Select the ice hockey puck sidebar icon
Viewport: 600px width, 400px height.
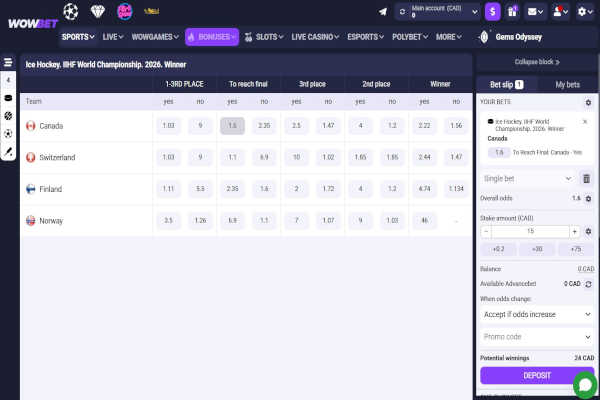(x=8, y=98)
